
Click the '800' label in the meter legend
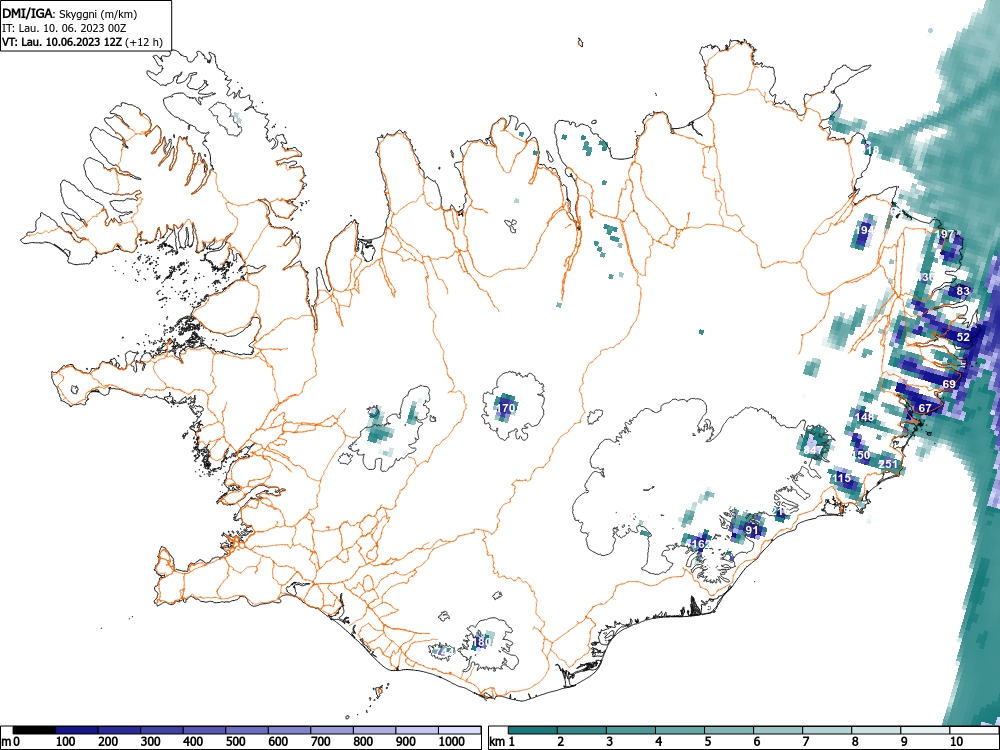pos(363,742)
